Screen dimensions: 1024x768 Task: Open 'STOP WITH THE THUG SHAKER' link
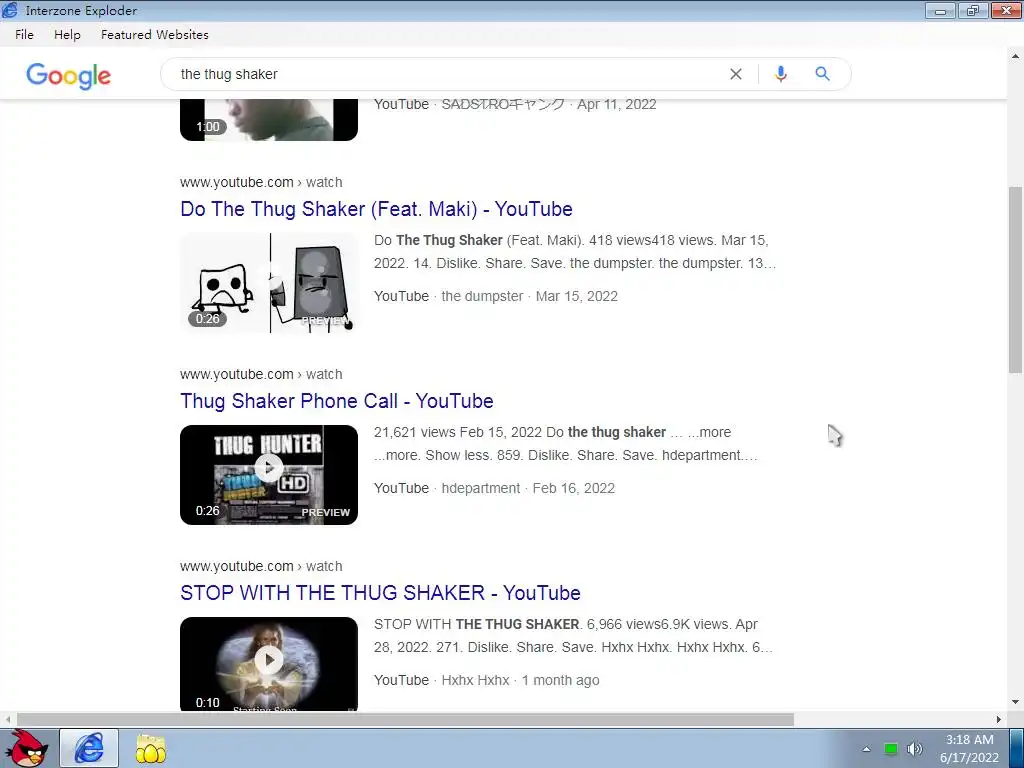380,593
